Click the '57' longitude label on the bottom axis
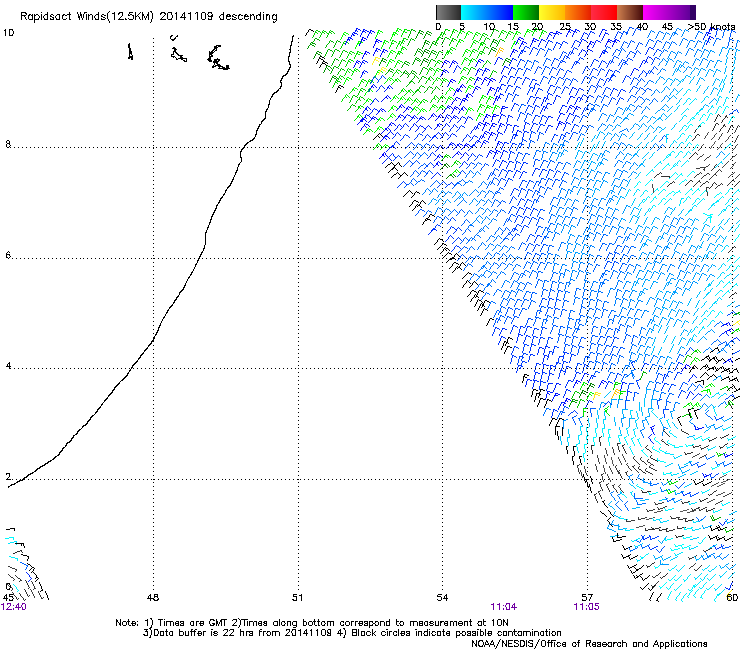Viewport: 740px width, 650px height. [587, 598]
